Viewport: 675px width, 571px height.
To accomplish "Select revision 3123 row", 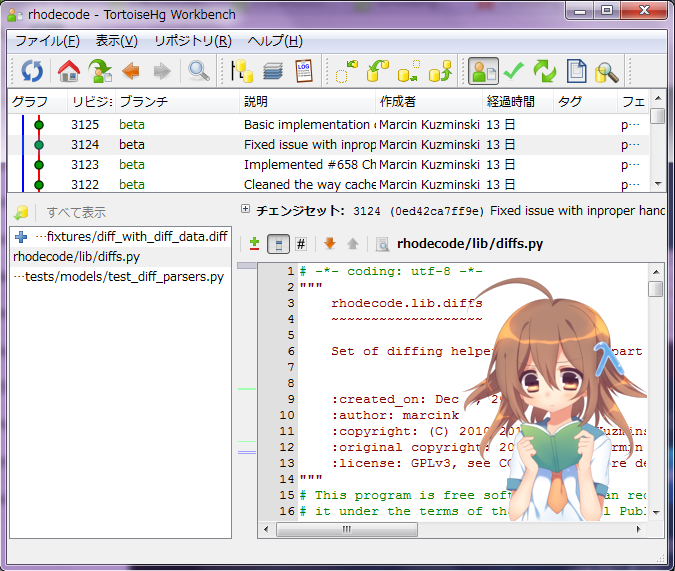I will [x=328, y=164].
